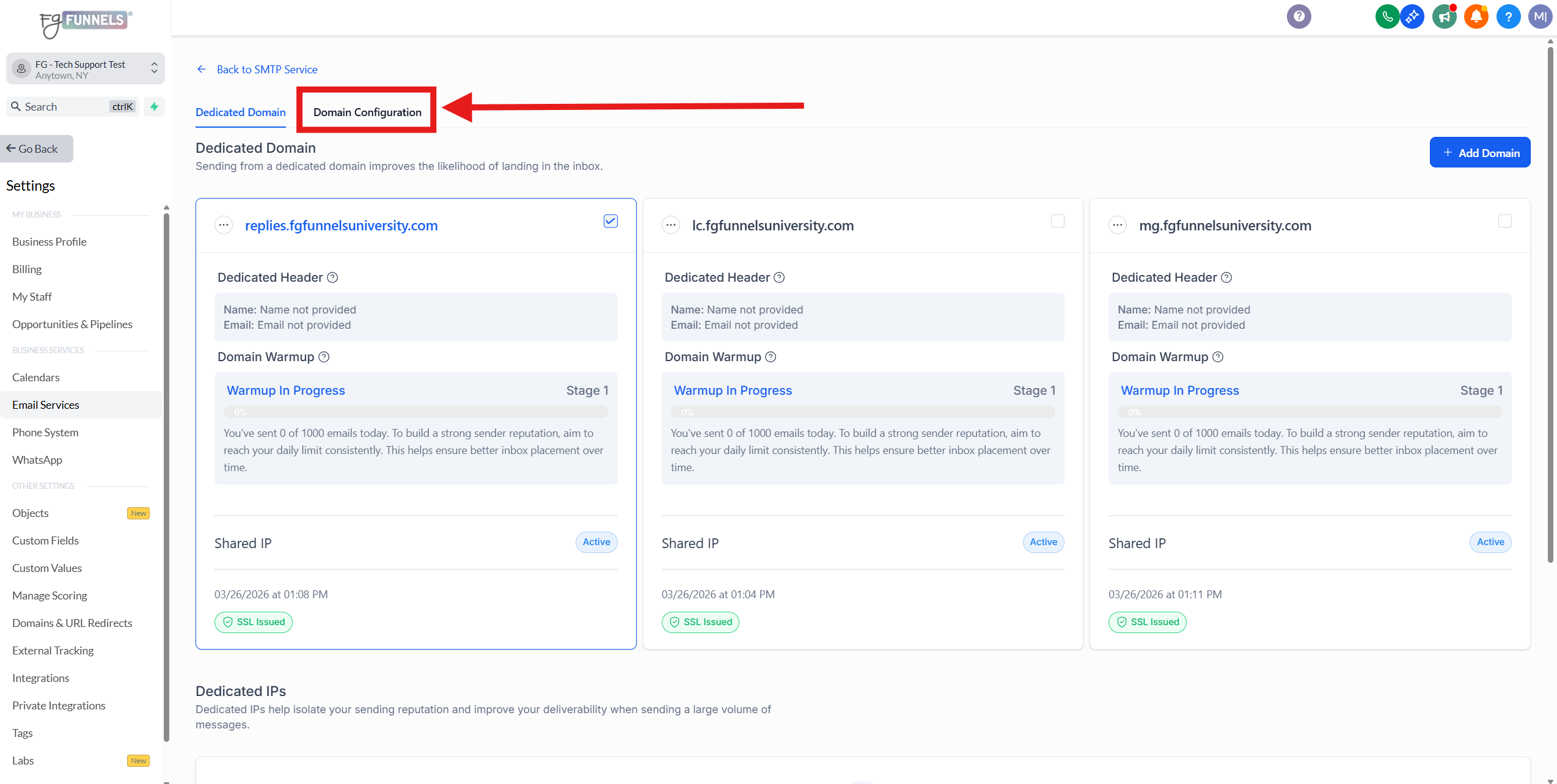The height and width of the screenshot is (784, 1557).
Task: Expand the FG - Tech Support Test account switcher
Action: coord(86,69)
